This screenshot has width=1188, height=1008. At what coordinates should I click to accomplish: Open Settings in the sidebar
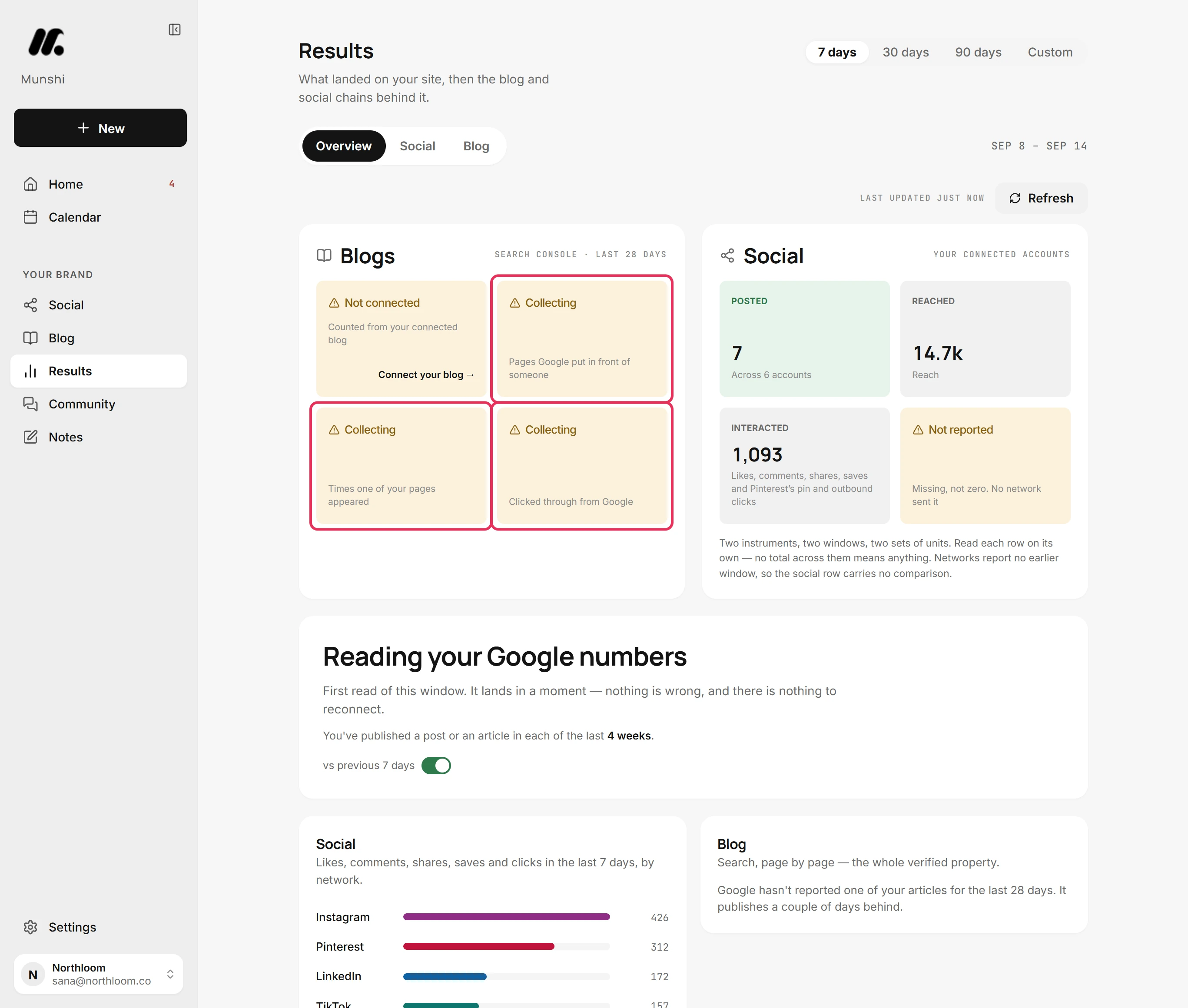coord(98,927)
